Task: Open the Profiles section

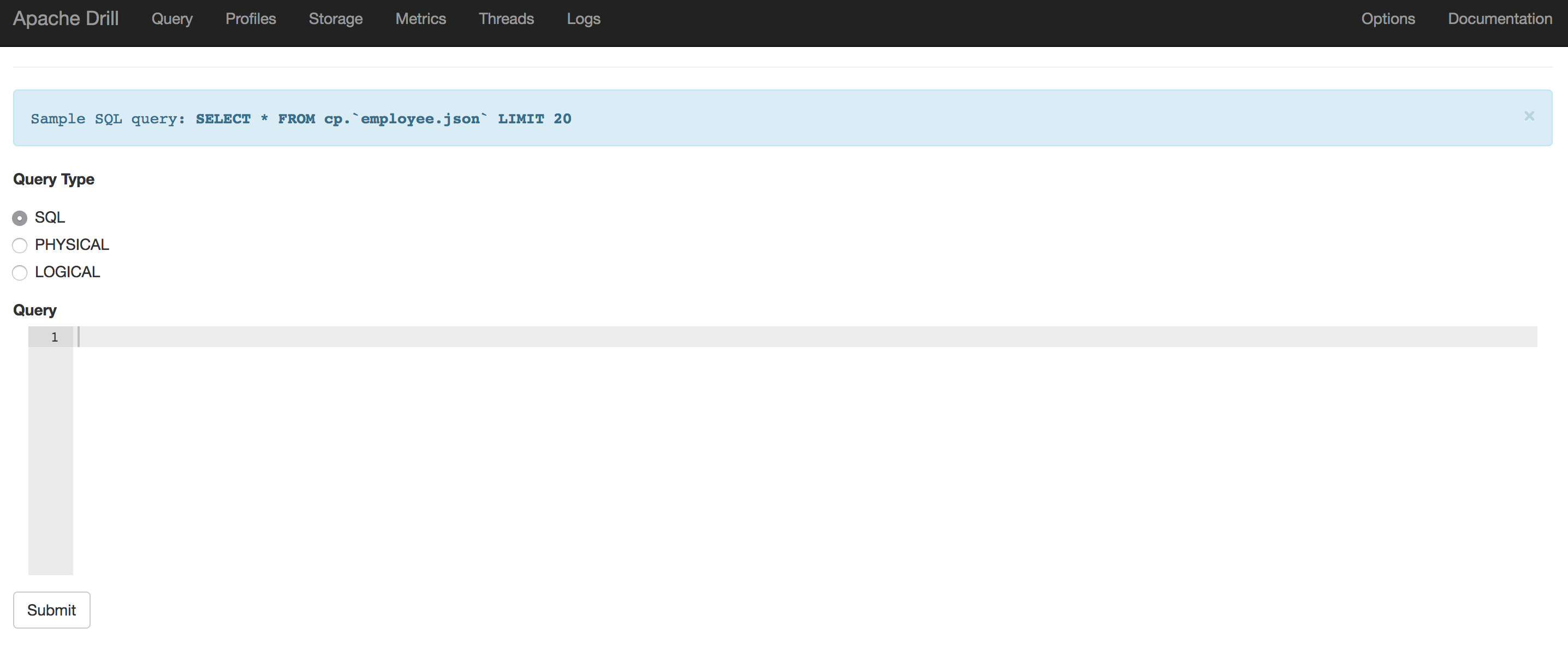Action: (x=252, y=19)
